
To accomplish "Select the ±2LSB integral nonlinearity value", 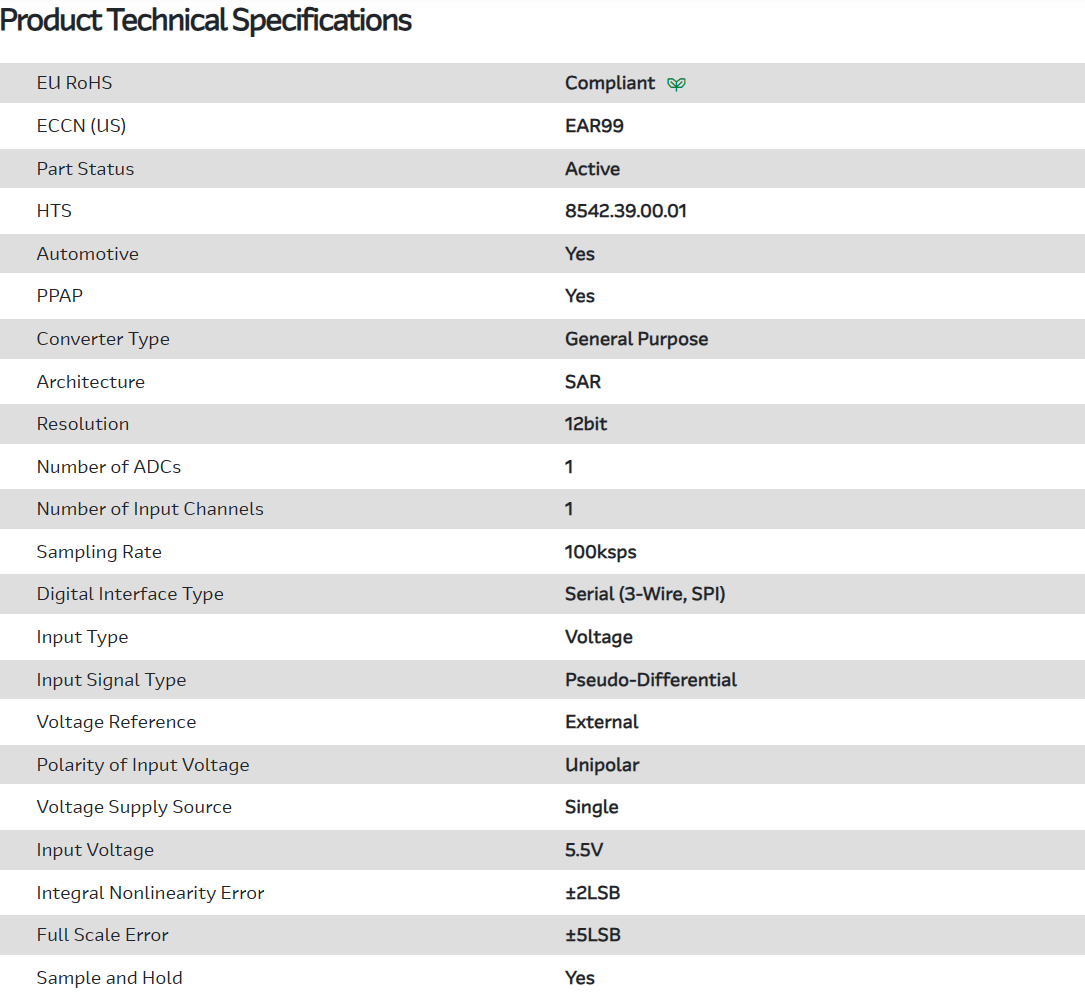I will (x=593, y=893).
